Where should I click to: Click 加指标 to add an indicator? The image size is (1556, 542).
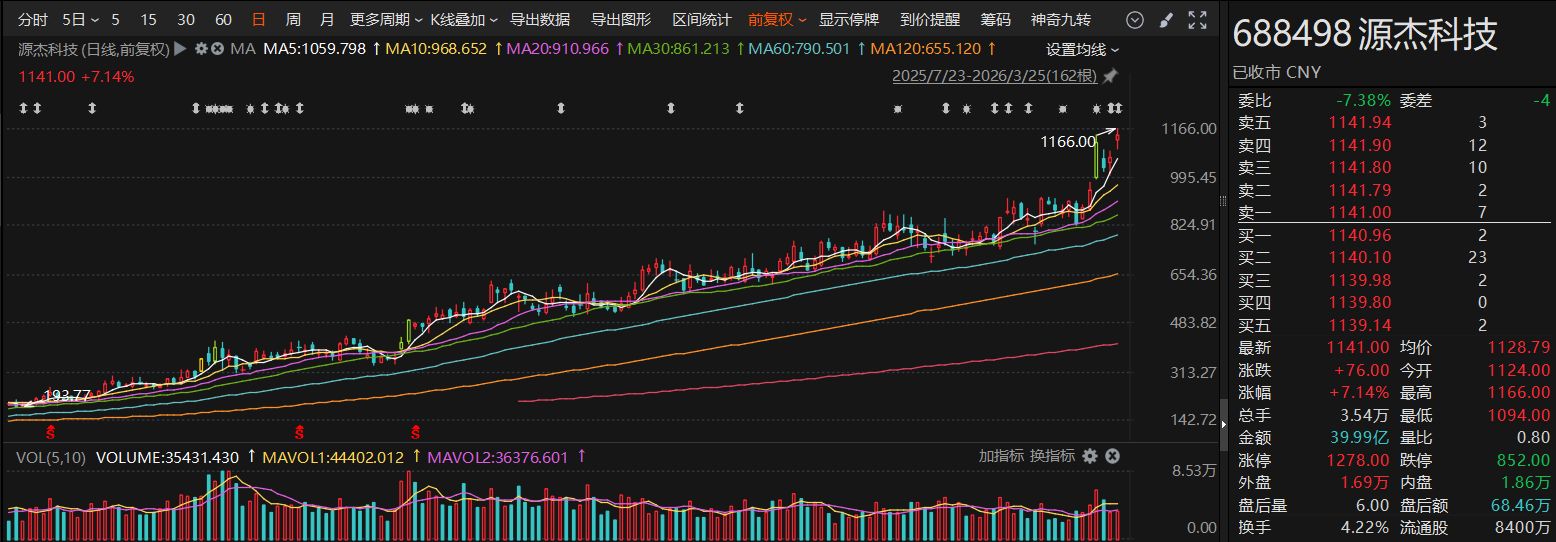1001,456
